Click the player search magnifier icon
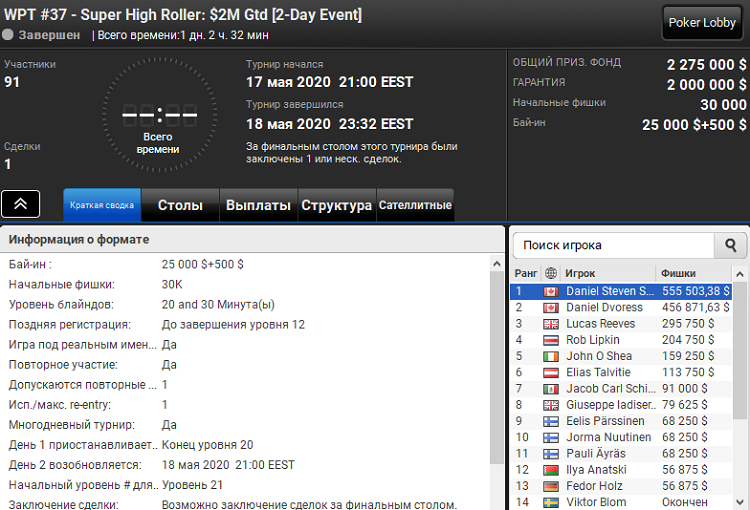The image size is (750, 510). (730, 245)
